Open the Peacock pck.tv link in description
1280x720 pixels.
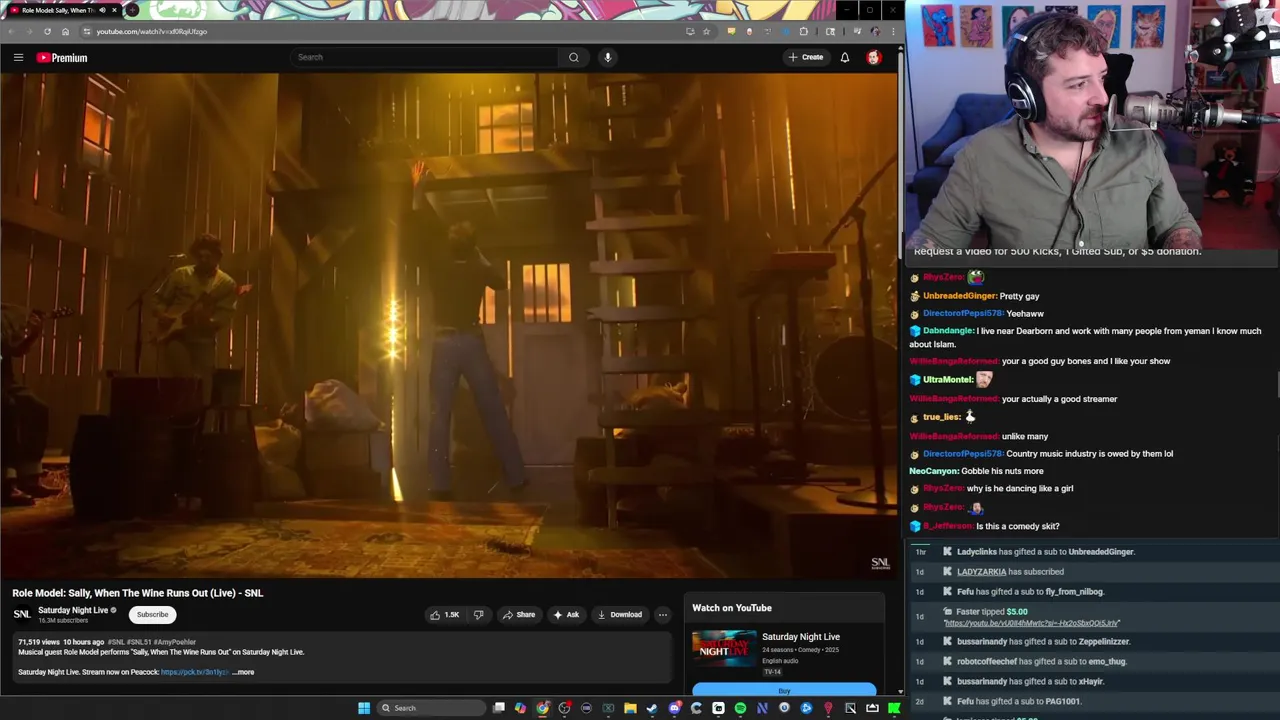(x=194, y=672)
